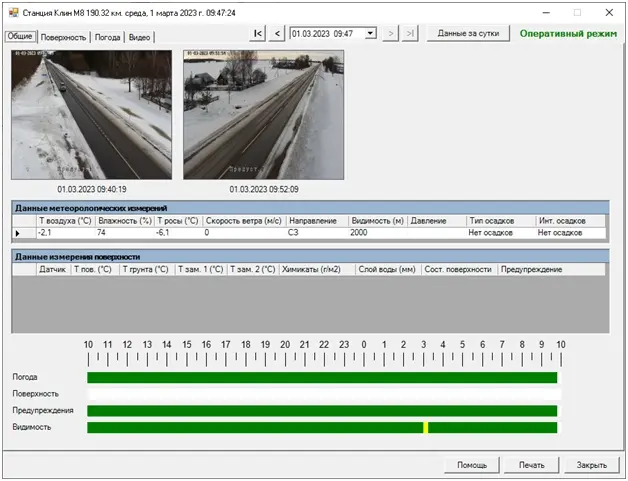Click the yellow marker on Видимость timeline
The image size is (628, 481).
[x=426, y=428]
